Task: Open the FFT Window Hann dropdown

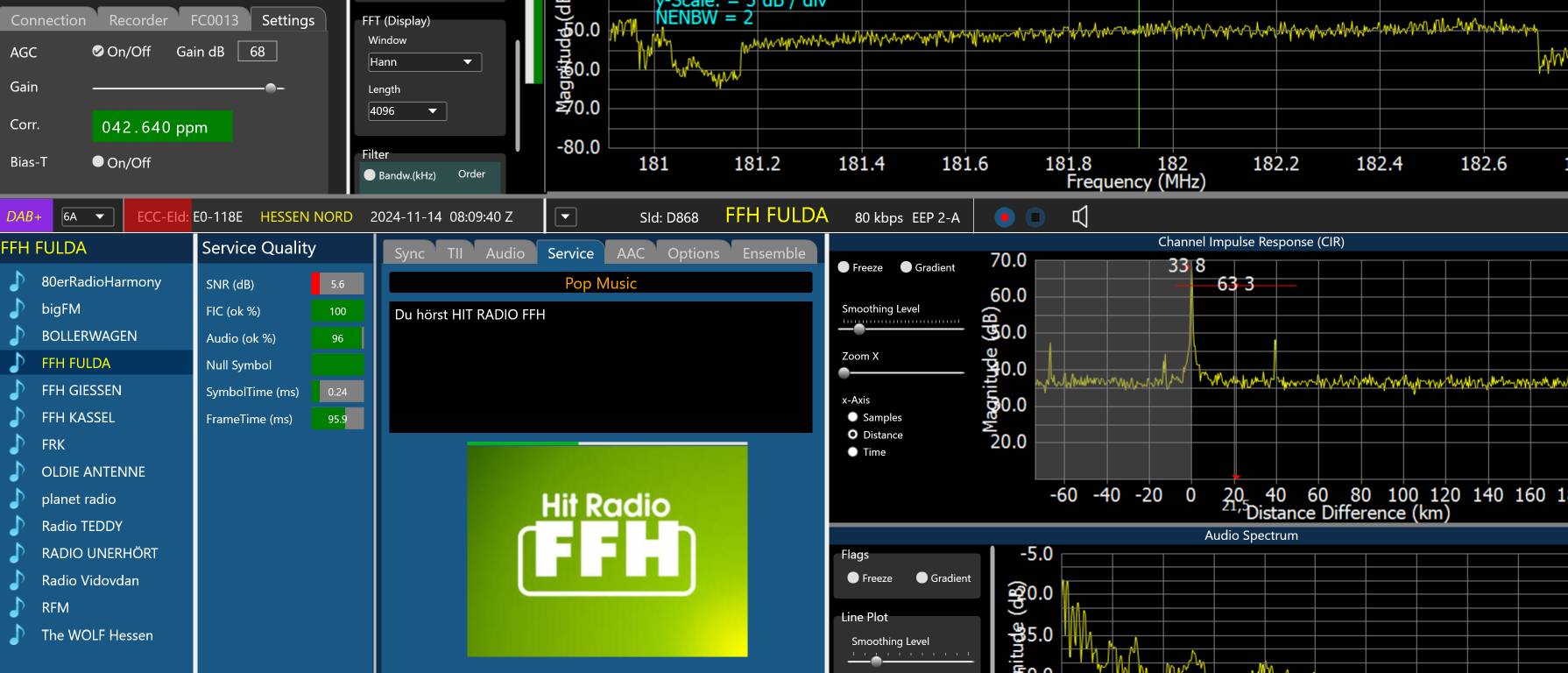Action: pos(424,62)
